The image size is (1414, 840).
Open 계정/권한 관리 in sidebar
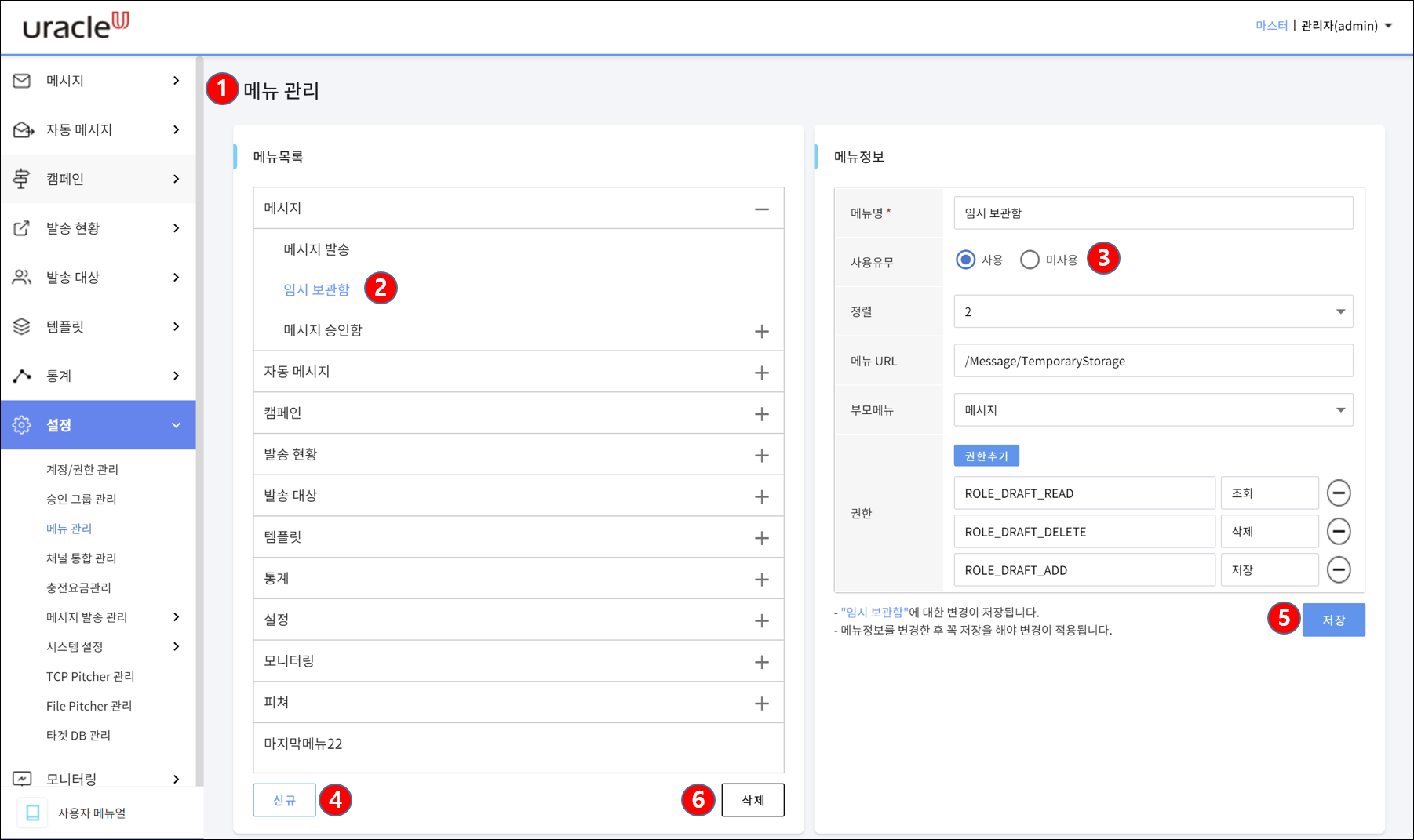82,469
